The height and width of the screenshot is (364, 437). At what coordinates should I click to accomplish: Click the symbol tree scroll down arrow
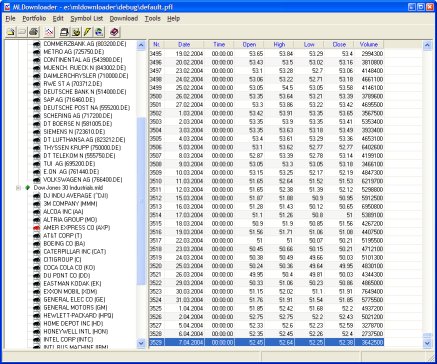pyautogui.click(x=141, y=343)
